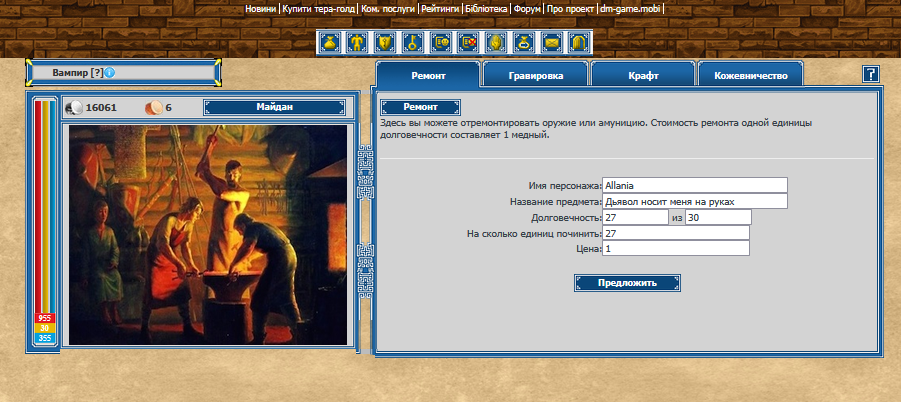Screen dimensions: 901x402
Task: Focus the Имя персонажа field
Action: (x=694, y=185)
